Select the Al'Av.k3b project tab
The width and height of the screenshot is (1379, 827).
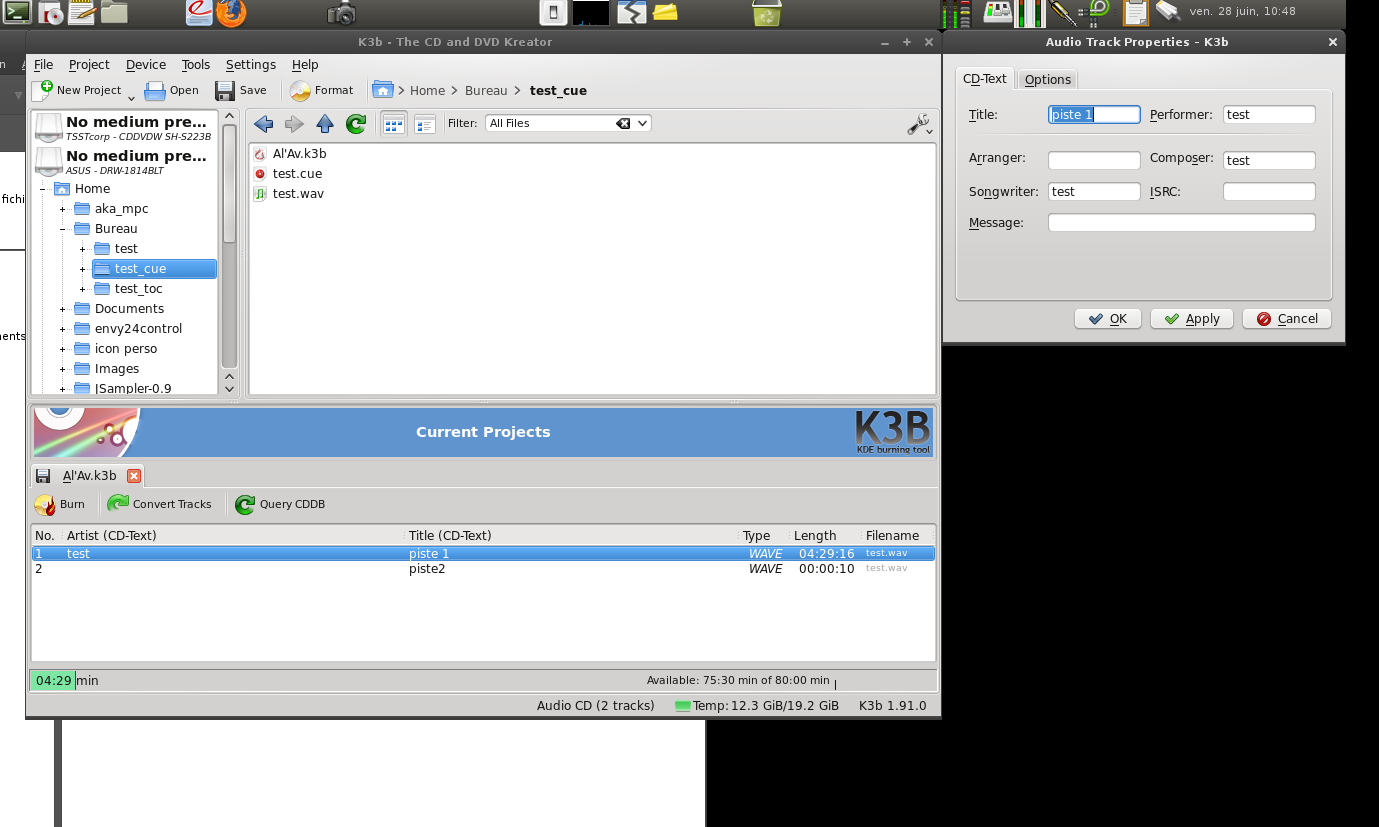pyautogui.click(x=88, y=476)
